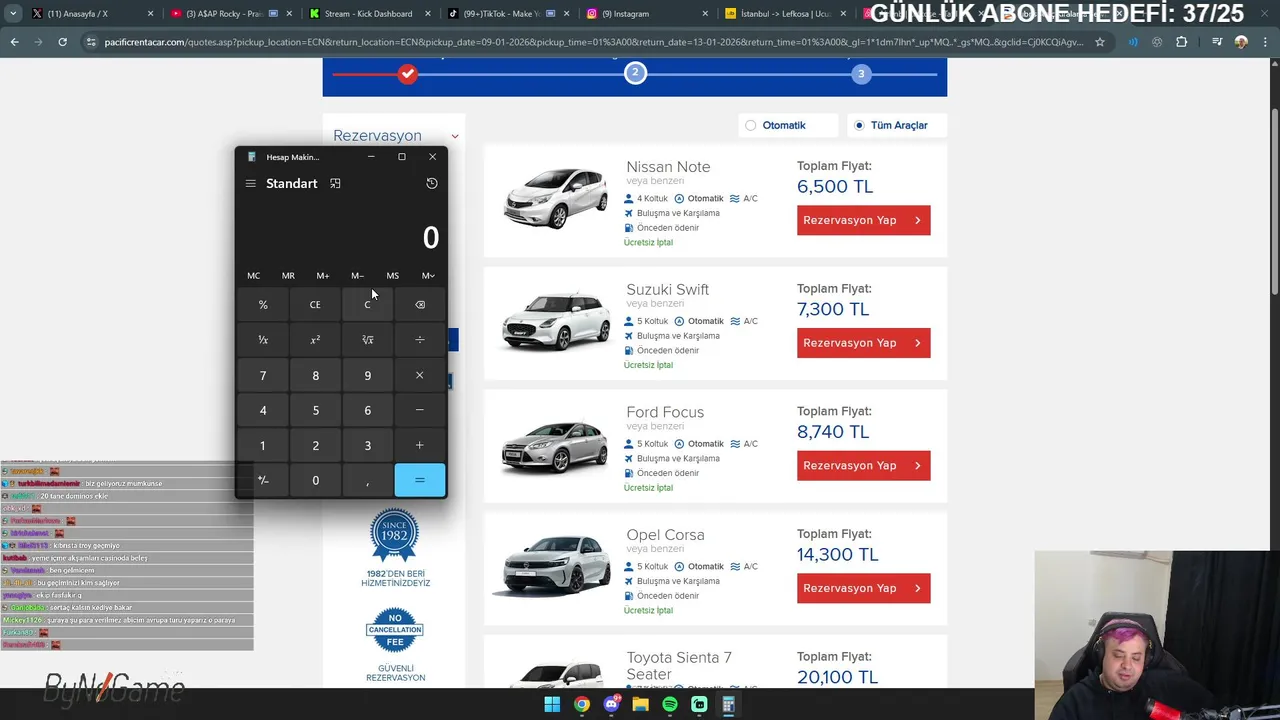The height and width of the screenshot is (720, 1280).
Task: Click the x squared calculator key
Action: pos(315,340)
